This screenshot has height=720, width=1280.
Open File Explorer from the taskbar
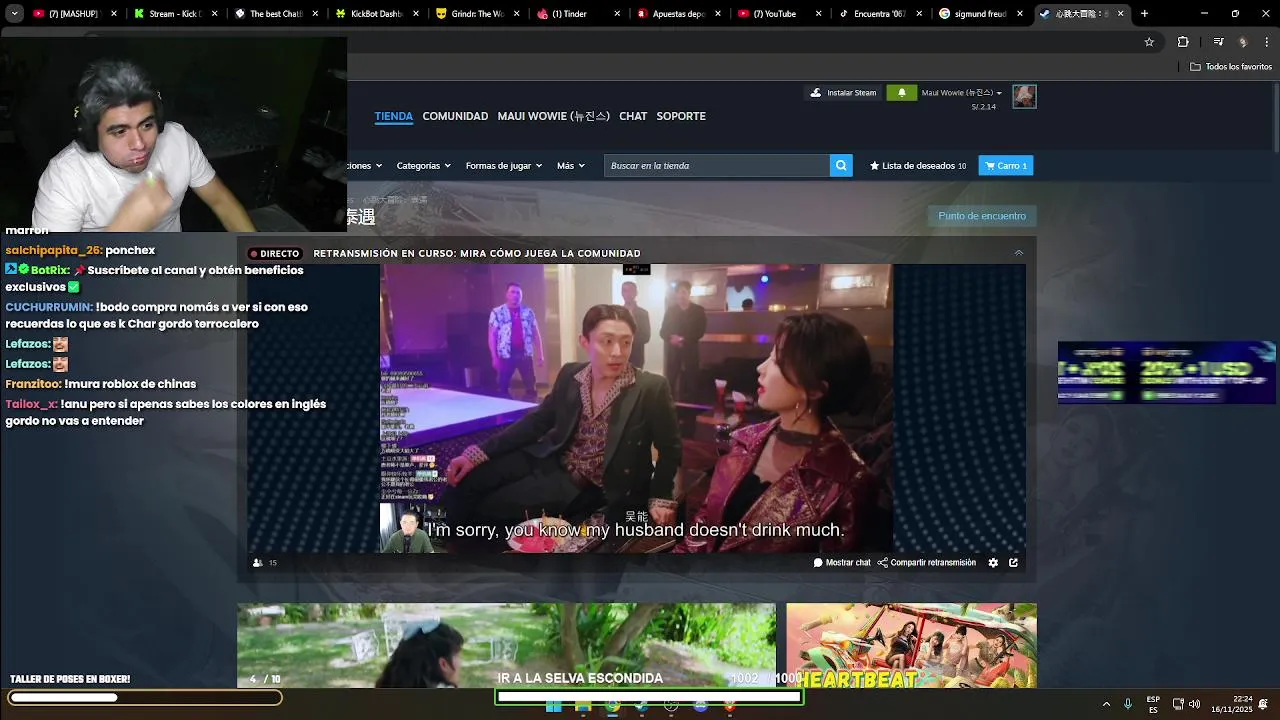(583, 706)
